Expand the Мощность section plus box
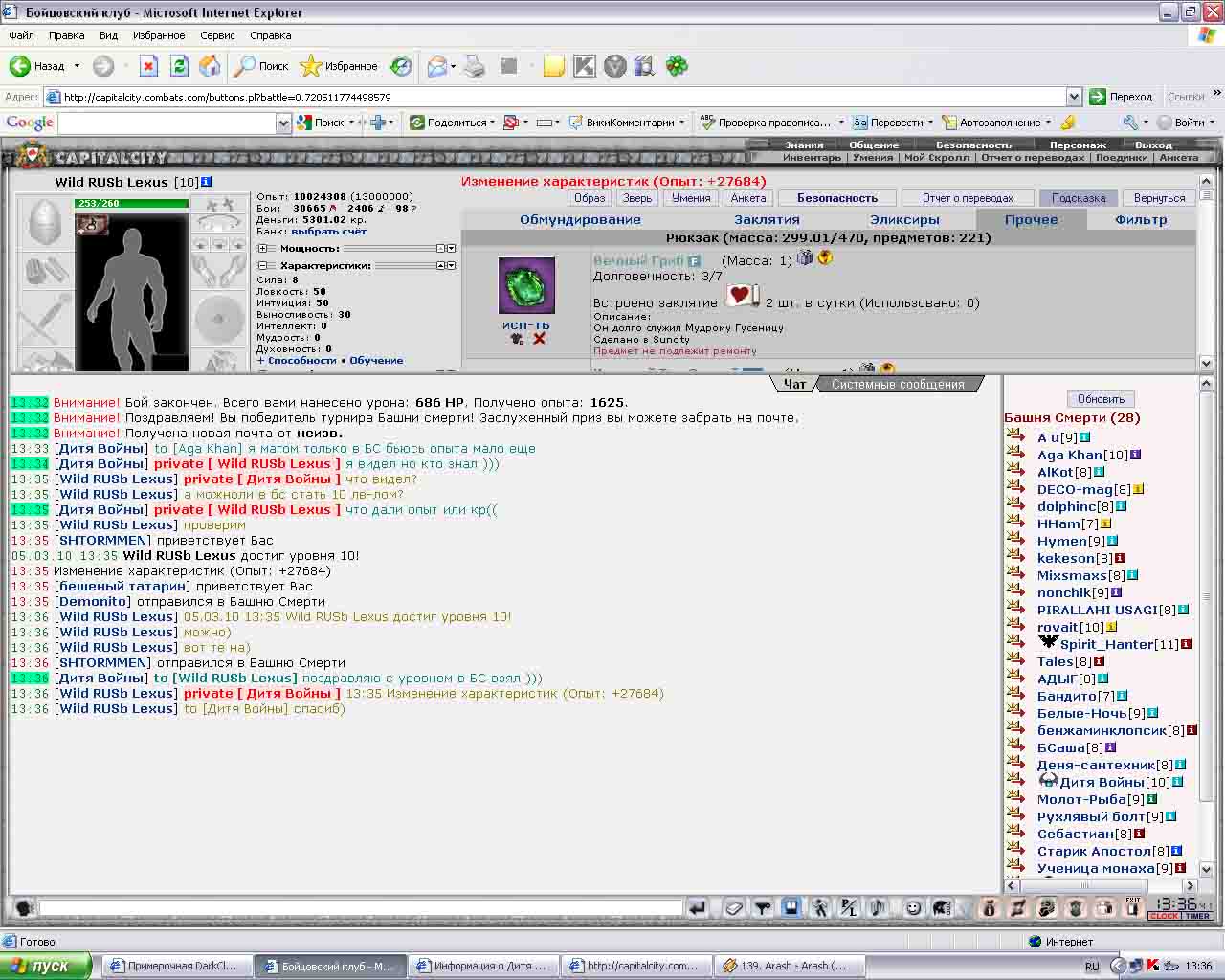Screen dimensions: 1225x980 (262, 248)
